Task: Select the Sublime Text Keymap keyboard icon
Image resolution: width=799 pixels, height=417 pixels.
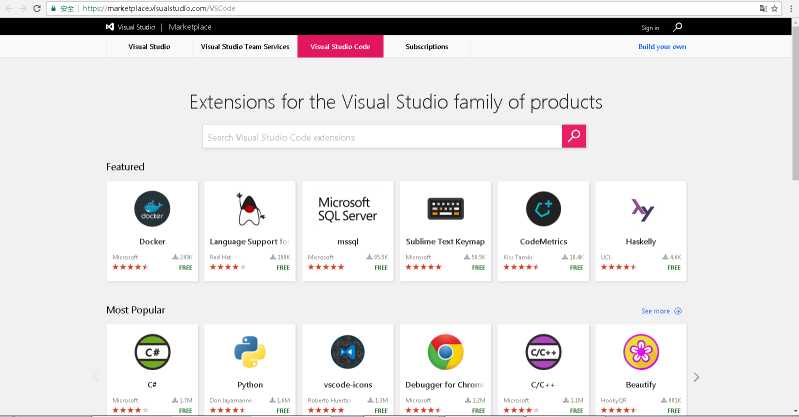Action: [445, 209]
